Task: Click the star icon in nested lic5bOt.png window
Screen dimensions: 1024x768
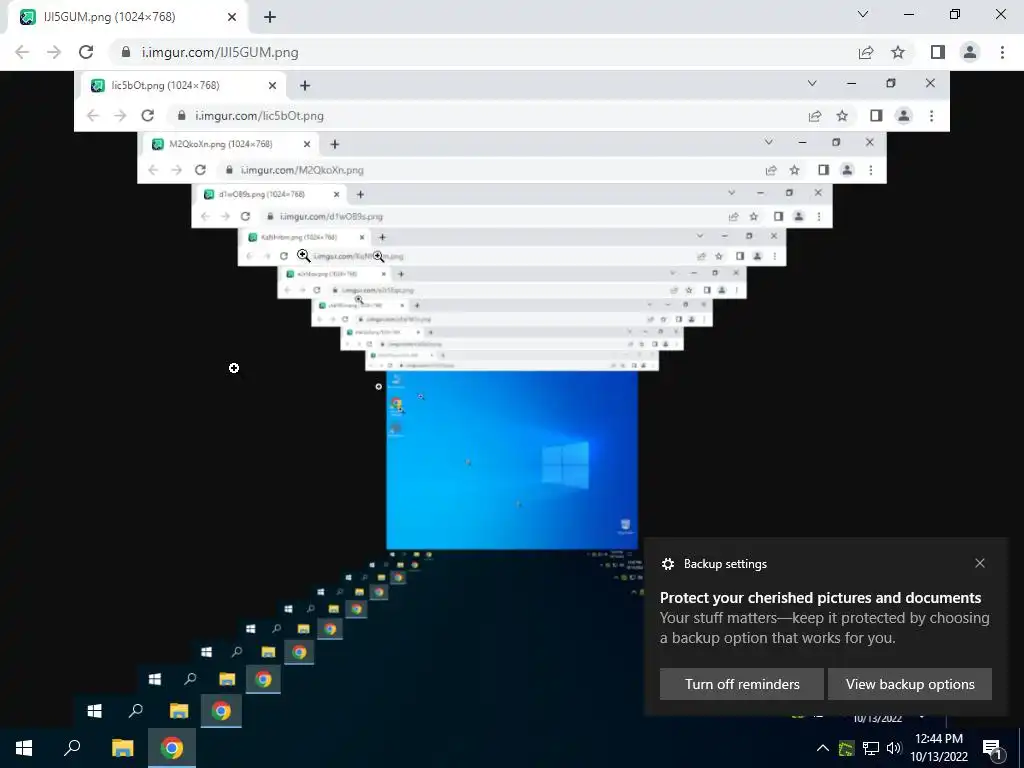Action: [842, 116]
